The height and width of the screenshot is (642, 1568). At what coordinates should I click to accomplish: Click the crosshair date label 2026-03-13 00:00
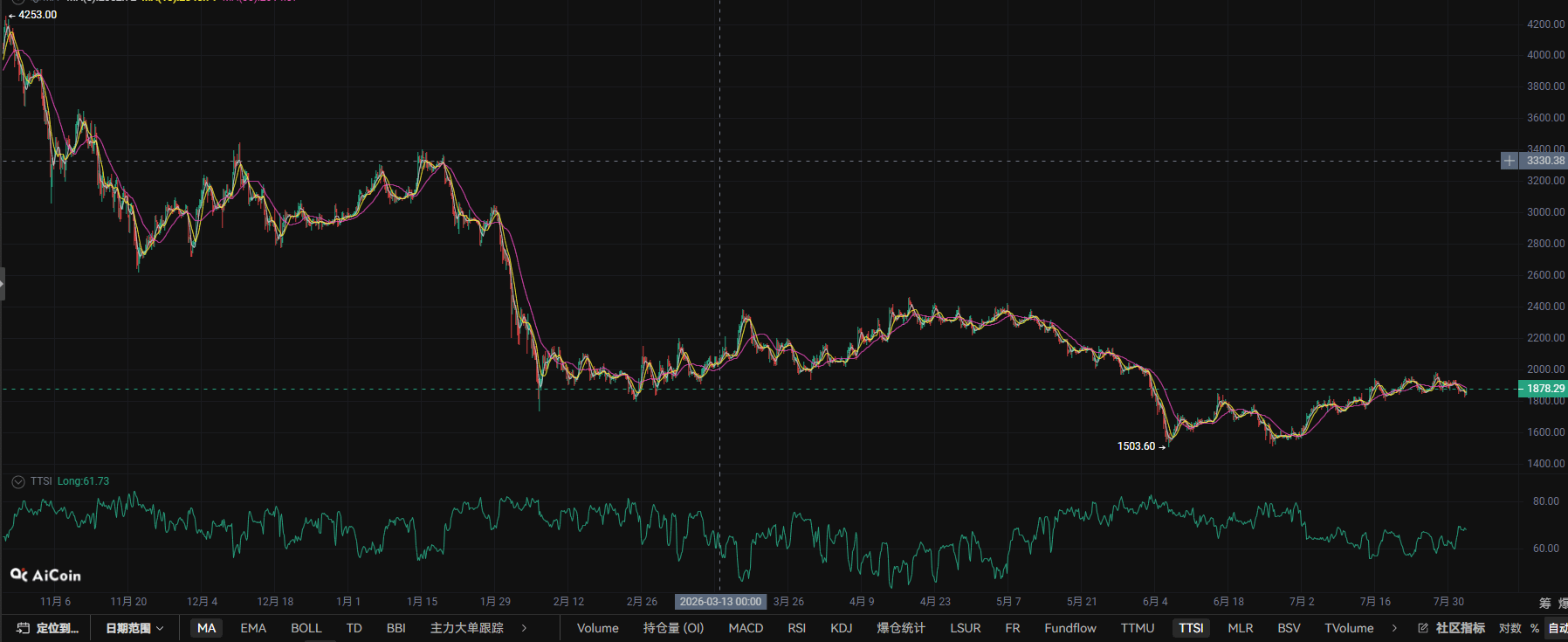(720, 602)
